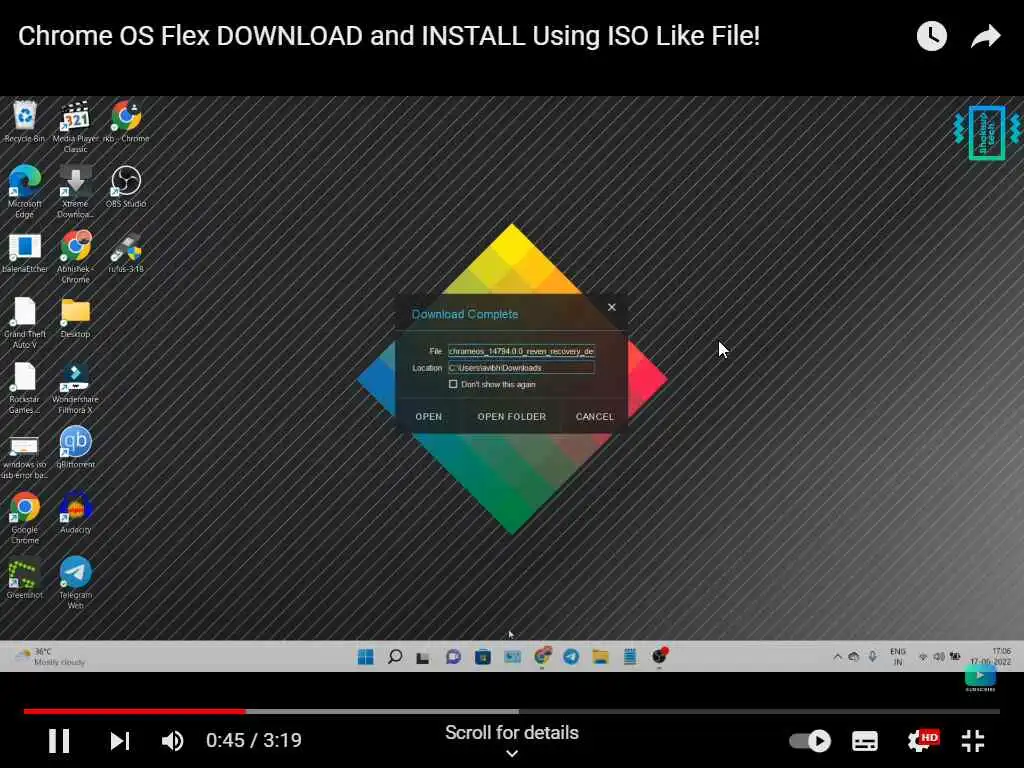
Task: Mute the video volume
Action: click(172, 741)
